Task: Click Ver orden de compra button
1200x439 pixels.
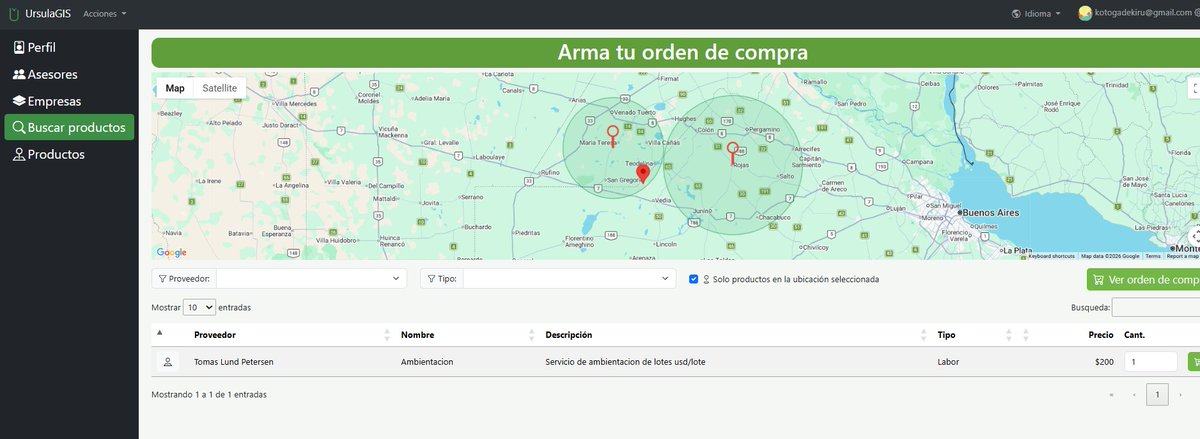Action: [x=1143, y=280]
